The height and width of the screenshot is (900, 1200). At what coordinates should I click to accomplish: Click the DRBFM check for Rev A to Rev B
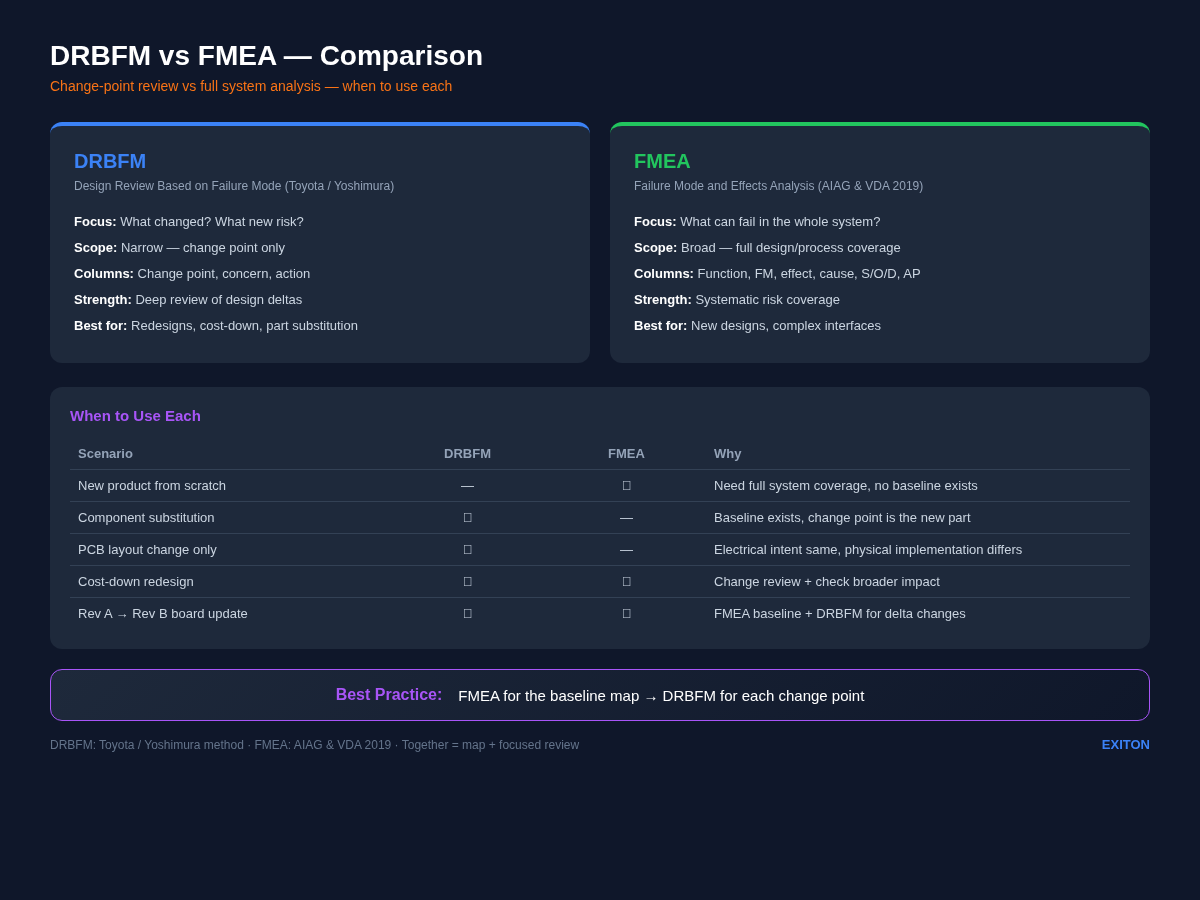coord(467,613)
